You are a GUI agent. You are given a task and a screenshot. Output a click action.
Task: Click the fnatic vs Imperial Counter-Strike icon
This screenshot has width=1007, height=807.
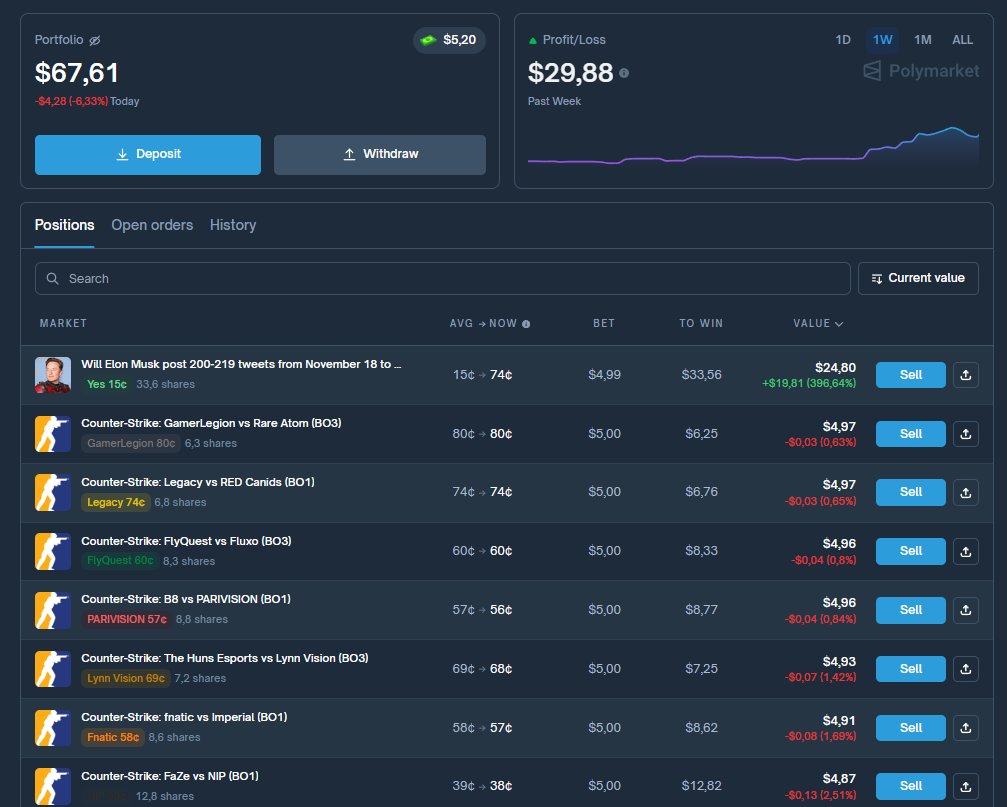(53, 728)
